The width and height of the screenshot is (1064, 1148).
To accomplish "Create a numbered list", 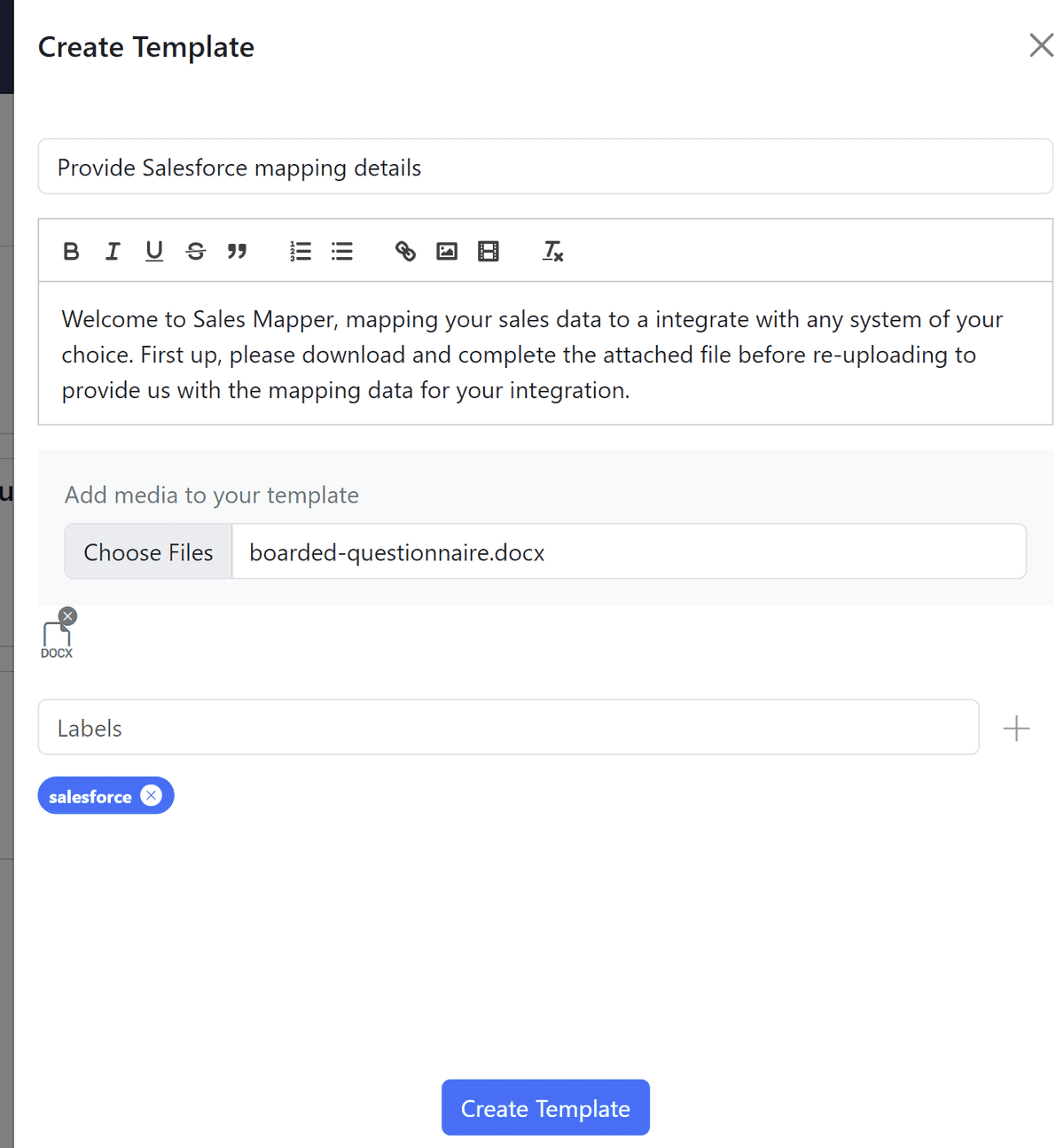I will click(301, 252).
